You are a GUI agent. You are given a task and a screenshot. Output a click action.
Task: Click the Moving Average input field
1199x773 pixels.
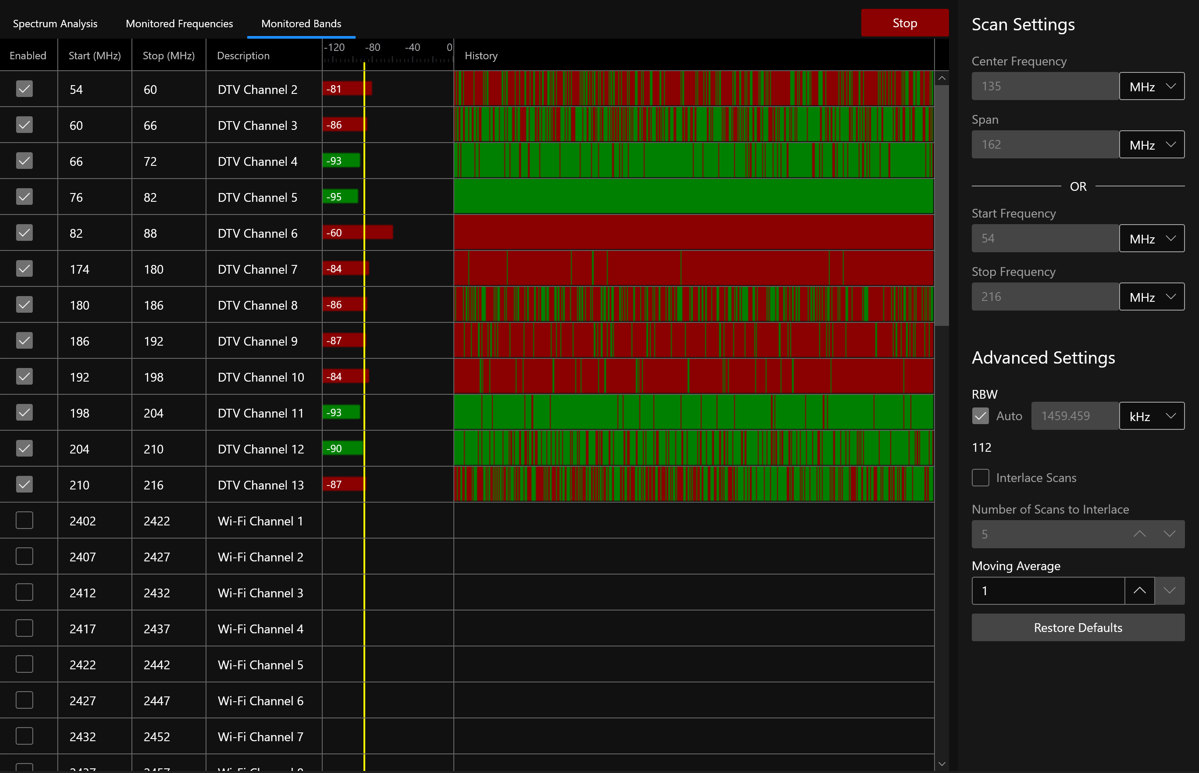(1048, 590)
